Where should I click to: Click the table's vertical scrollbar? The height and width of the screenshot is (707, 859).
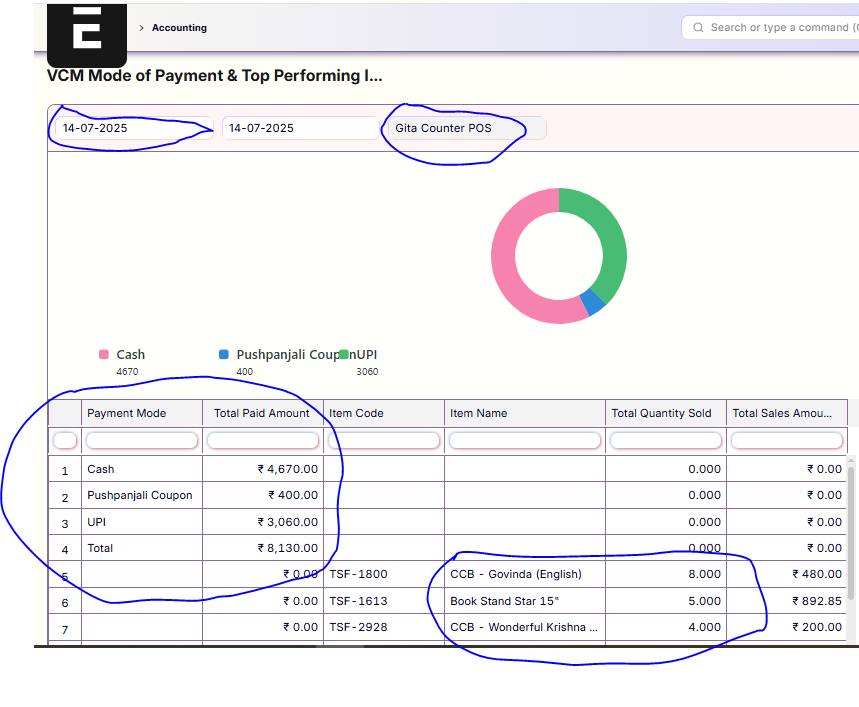852,530
